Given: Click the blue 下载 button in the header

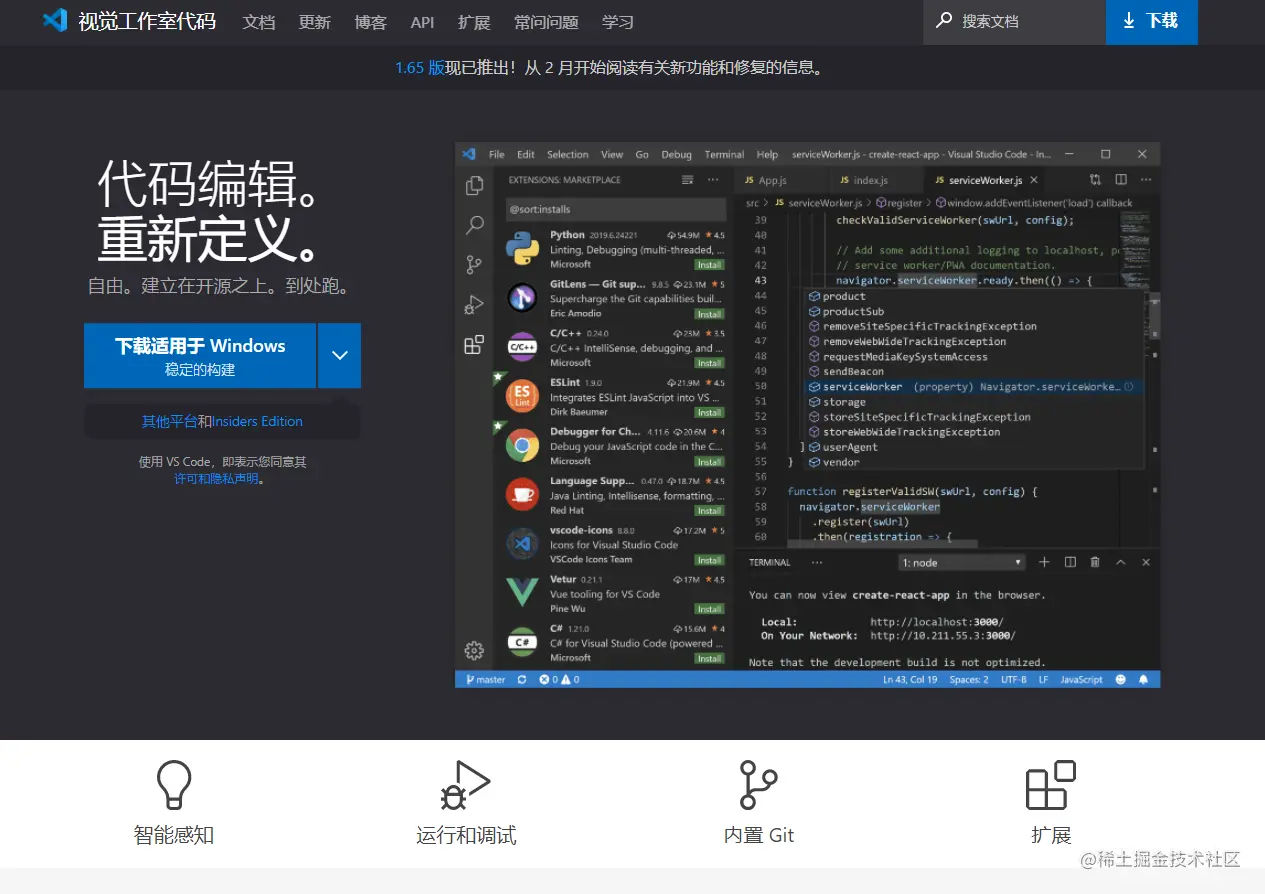Looking at the screenshot, I should (x=1151, y=21).
